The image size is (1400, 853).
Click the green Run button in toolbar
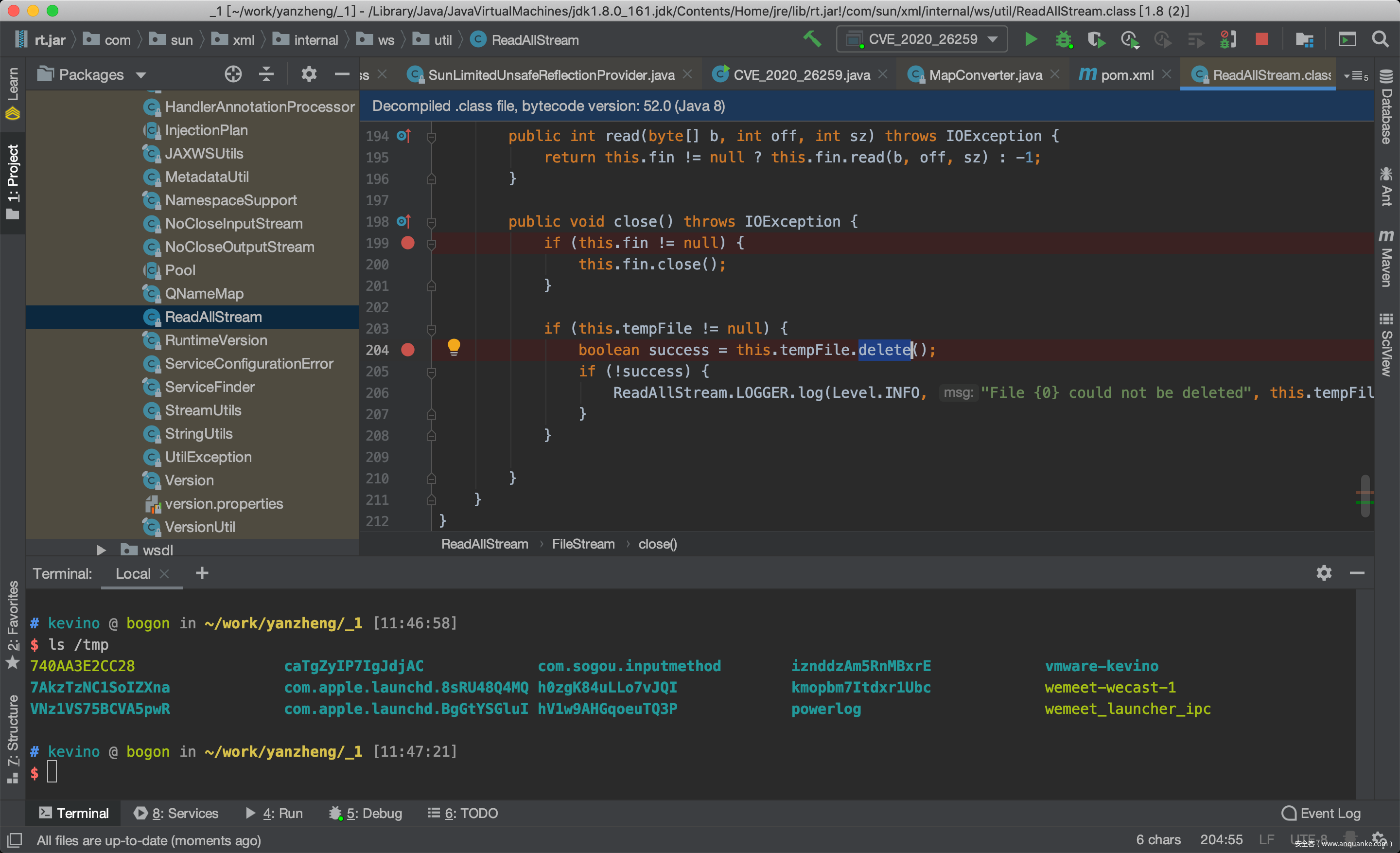[x=1031, y=39]
